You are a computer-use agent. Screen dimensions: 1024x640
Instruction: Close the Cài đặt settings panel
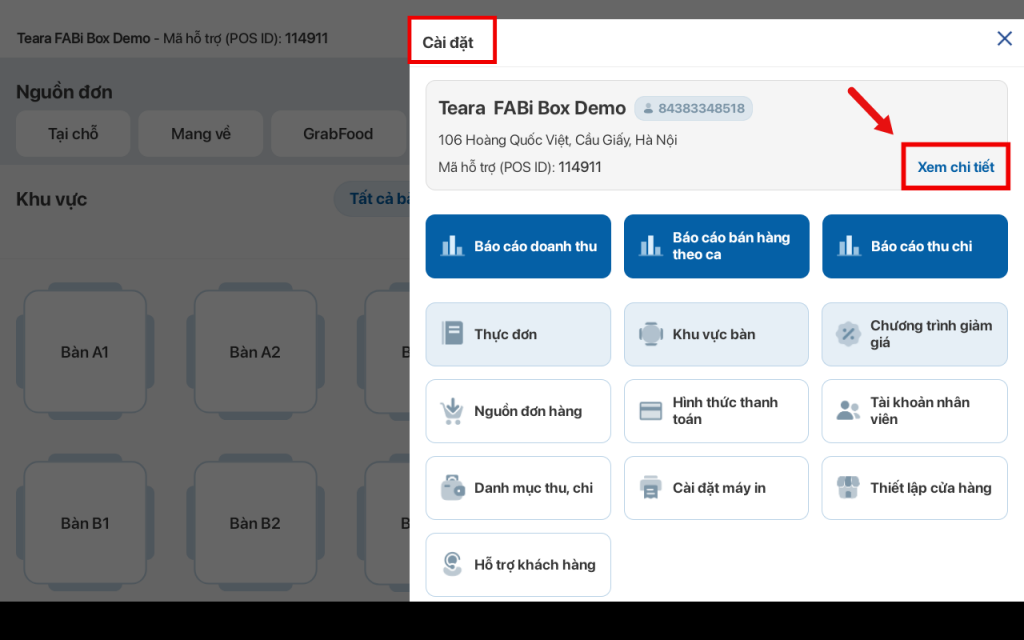(1004, 39)
